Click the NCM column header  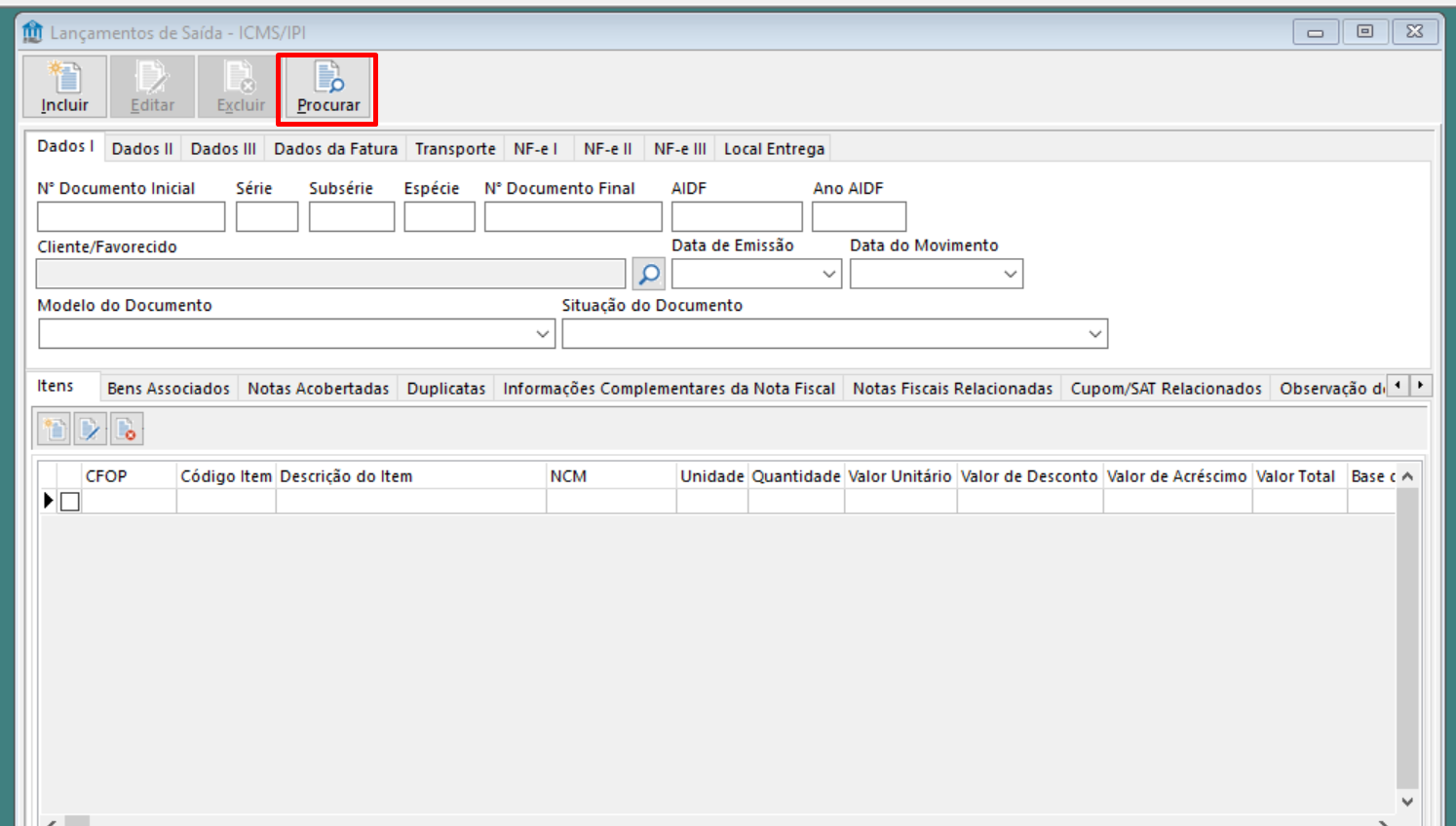coord(611,476)
